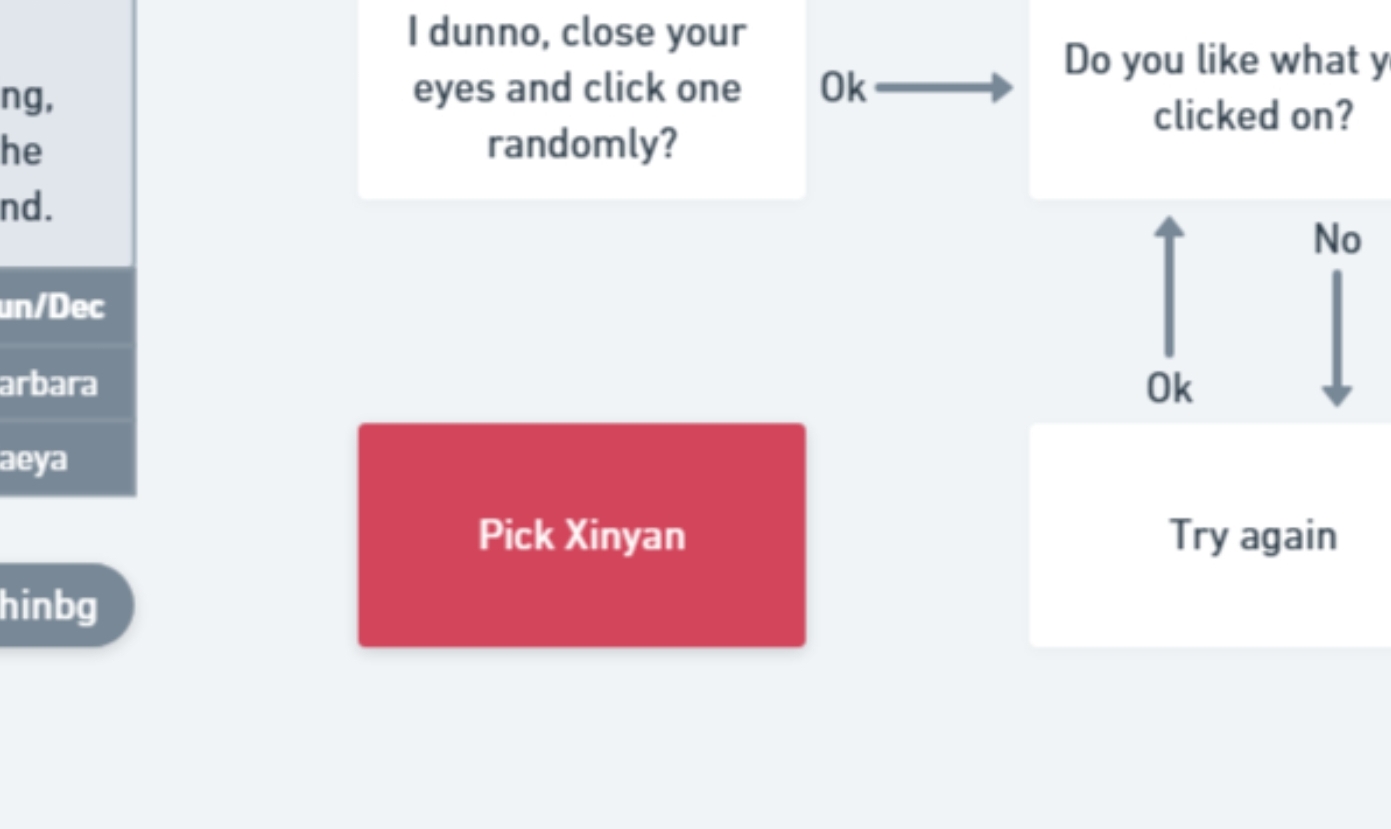Select the 'aeya' table row
Screen dimensions: 1391x829
click(67, 458)
